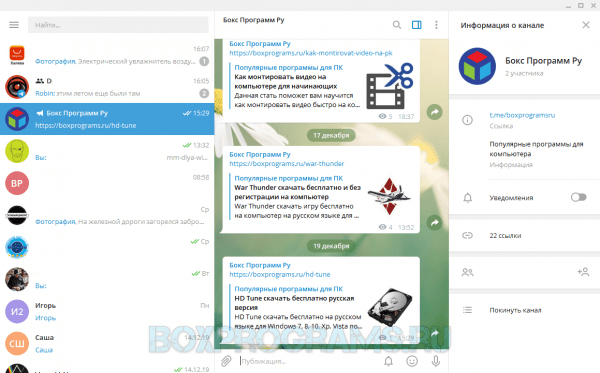The width and height of the screenshot is (600, 373).
Task: Open the kak-montirovat-video-na-pk link
Action: click(x=311, y=53)
